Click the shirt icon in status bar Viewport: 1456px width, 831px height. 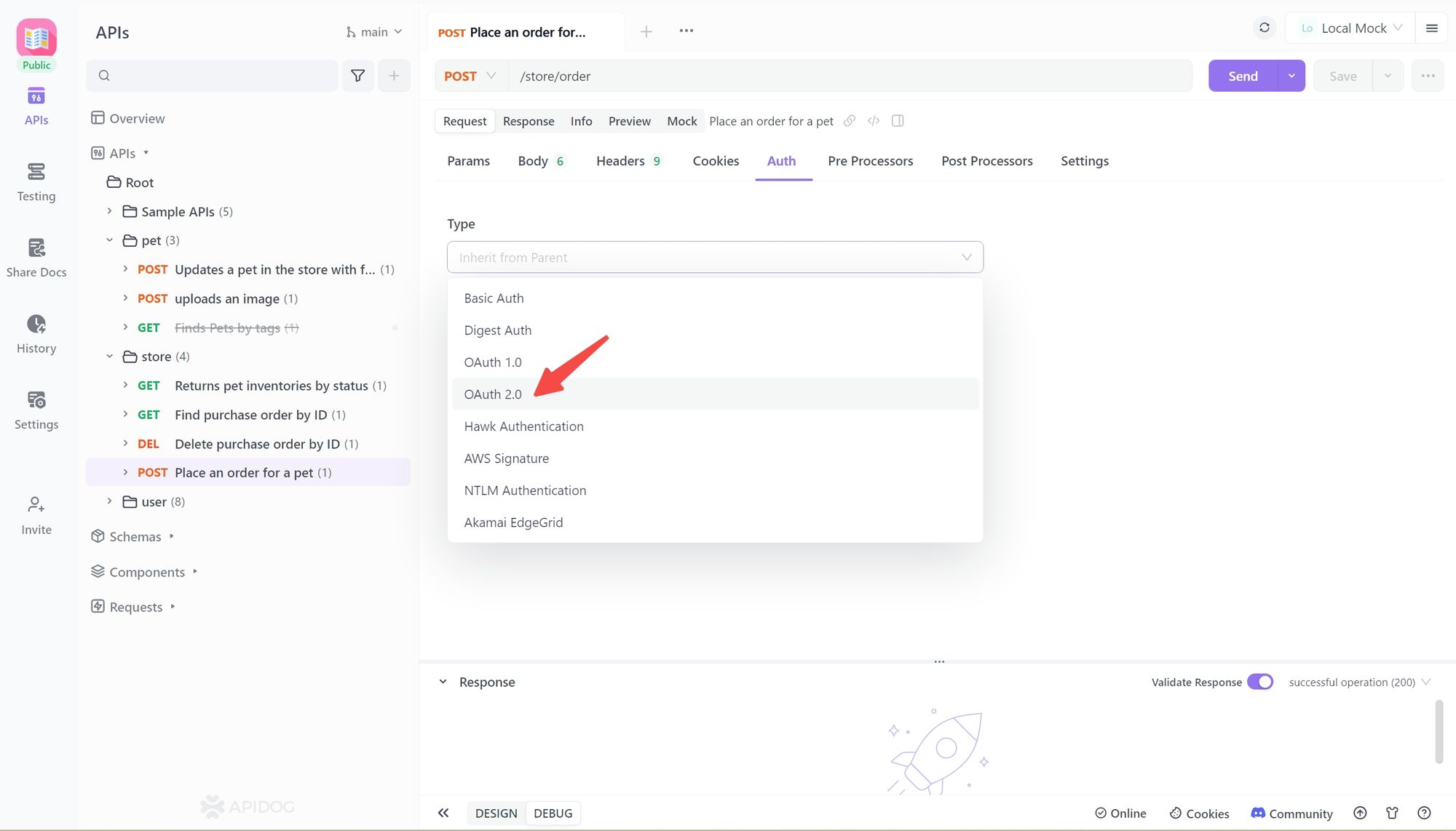point(1392,813)
